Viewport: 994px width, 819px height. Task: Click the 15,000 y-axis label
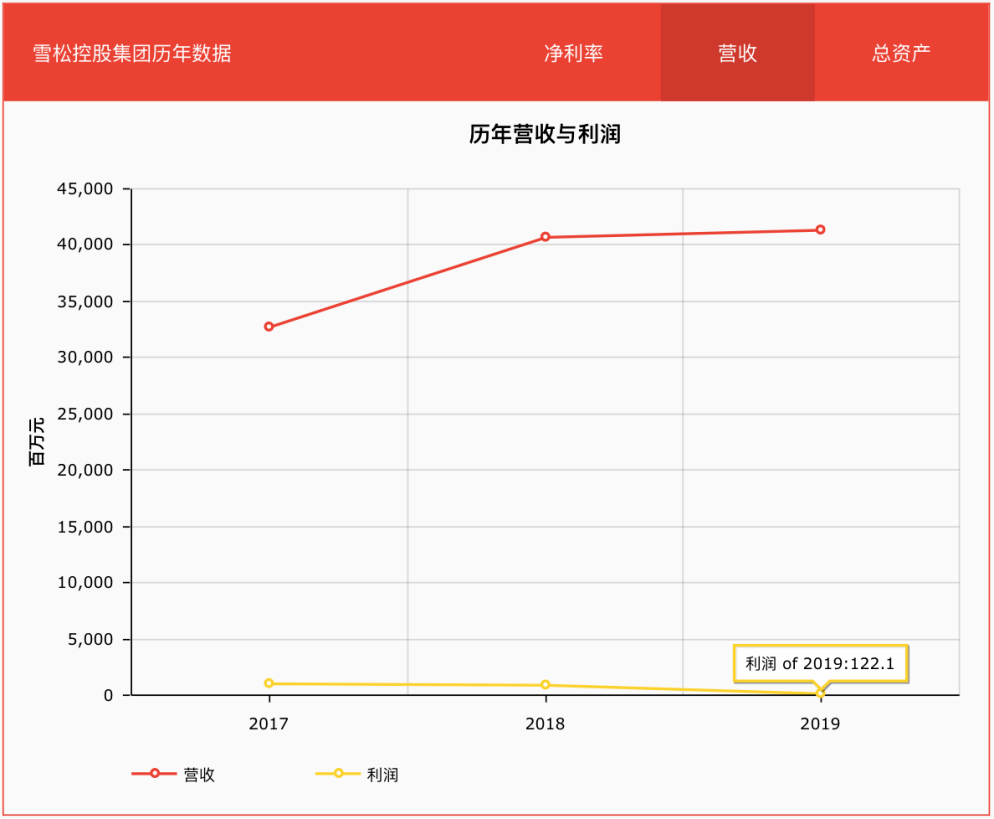(x=85, y=527)
